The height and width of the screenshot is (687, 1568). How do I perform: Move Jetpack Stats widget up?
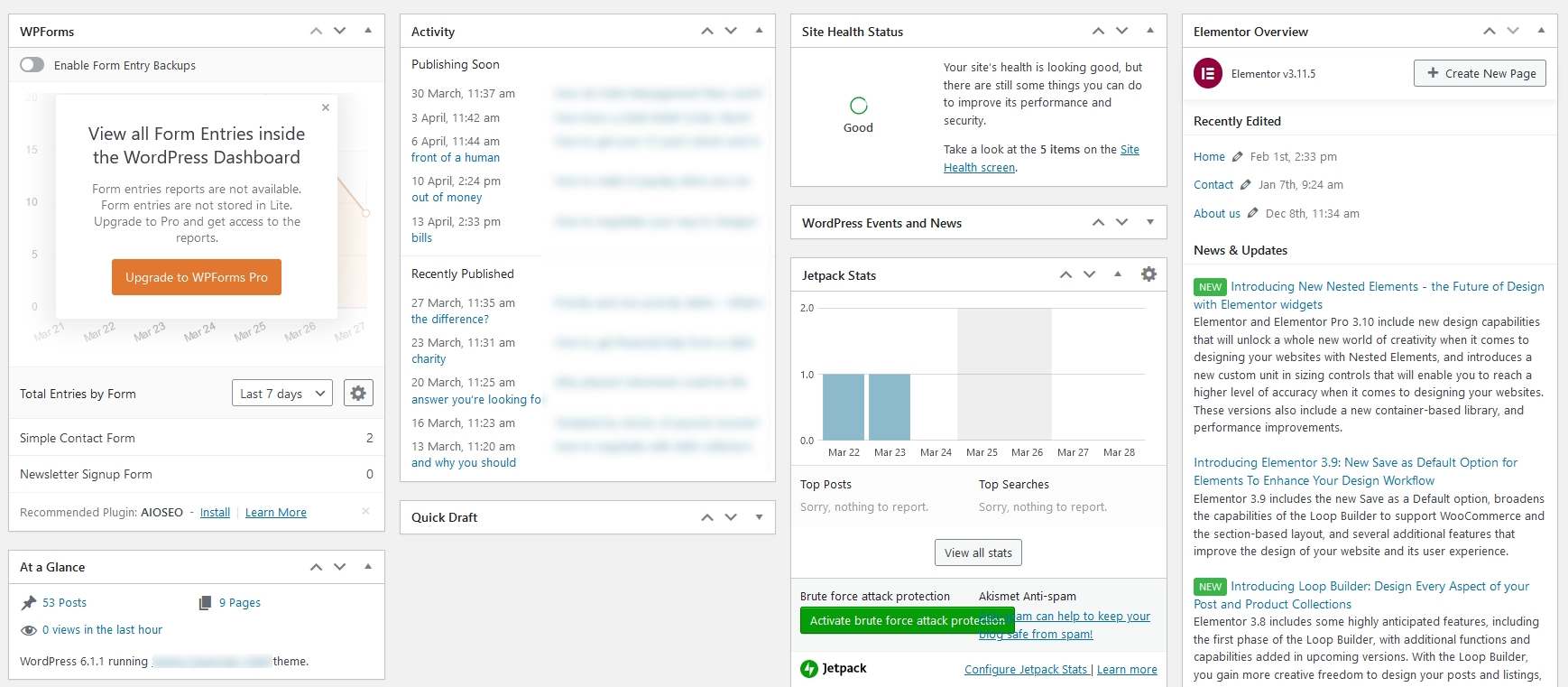click(x=1065, y=274)
